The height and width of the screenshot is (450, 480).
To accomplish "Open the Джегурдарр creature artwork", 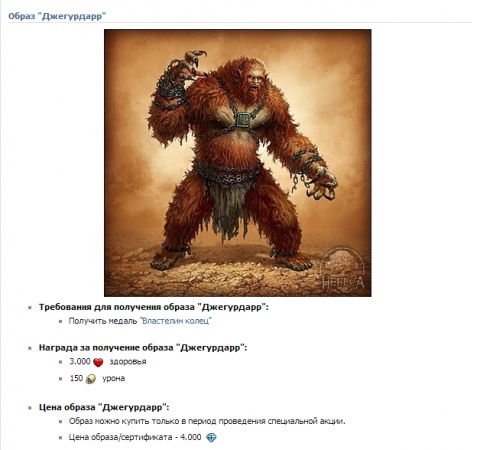I will pyautogui.click(x=238, y=163).
